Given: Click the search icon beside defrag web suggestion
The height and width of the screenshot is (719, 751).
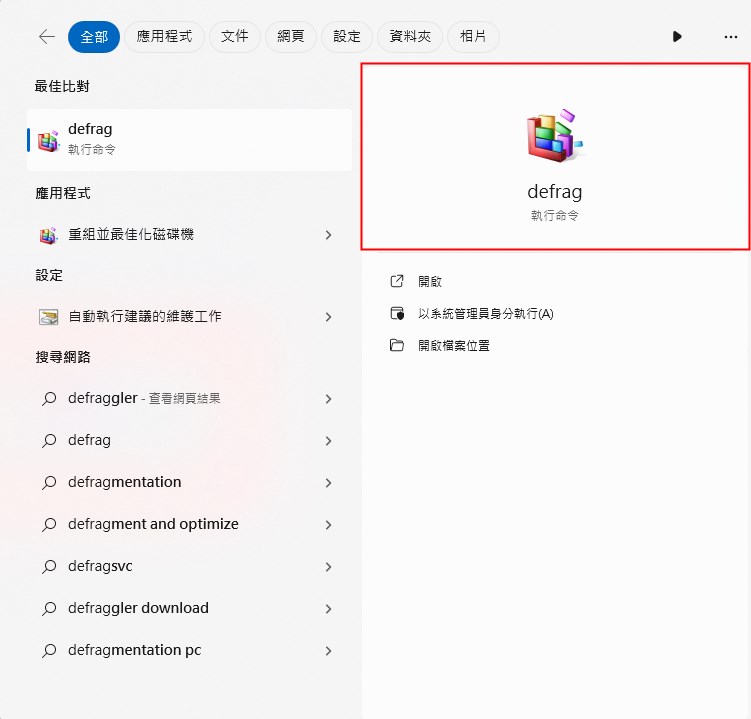Looking at the screenshot, I should [x=49, y=441].
